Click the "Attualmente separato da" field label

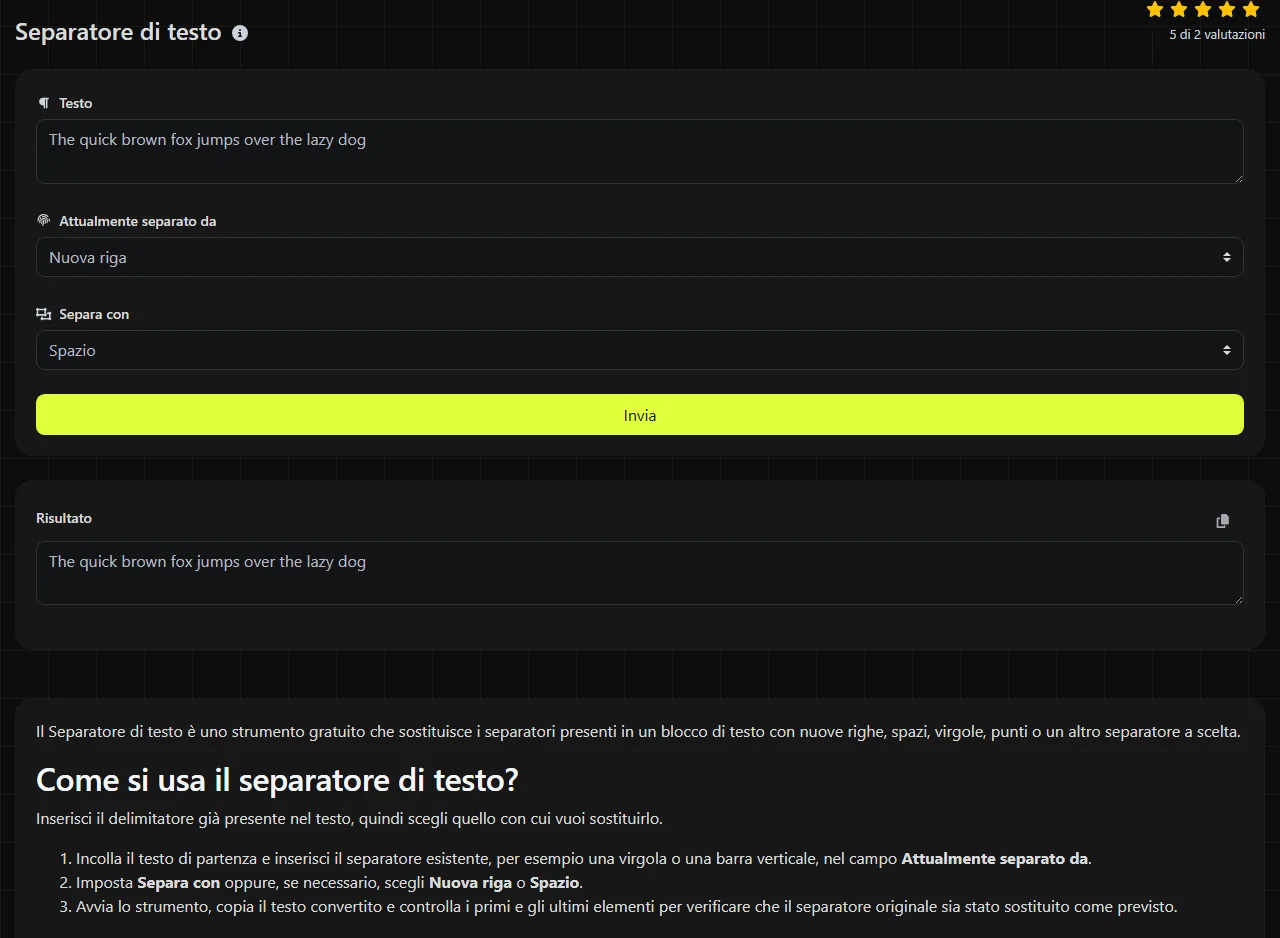tap(138, 221)
